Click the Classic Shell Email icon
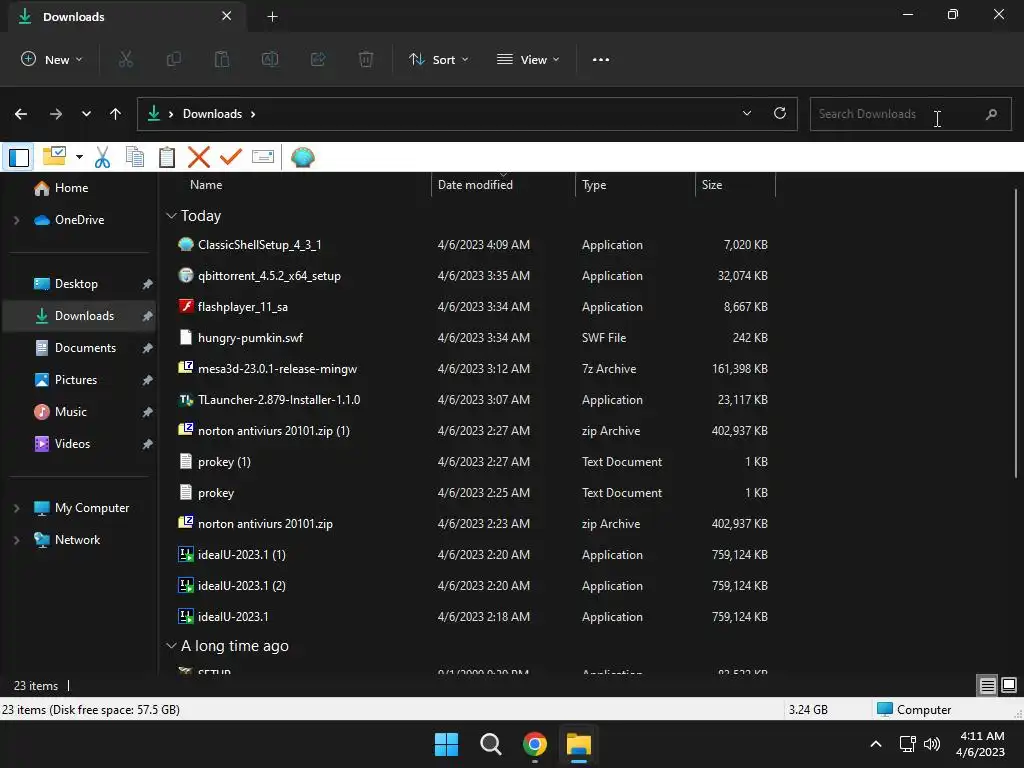The width and height of the screenshot is (1024, 768). 263,157
